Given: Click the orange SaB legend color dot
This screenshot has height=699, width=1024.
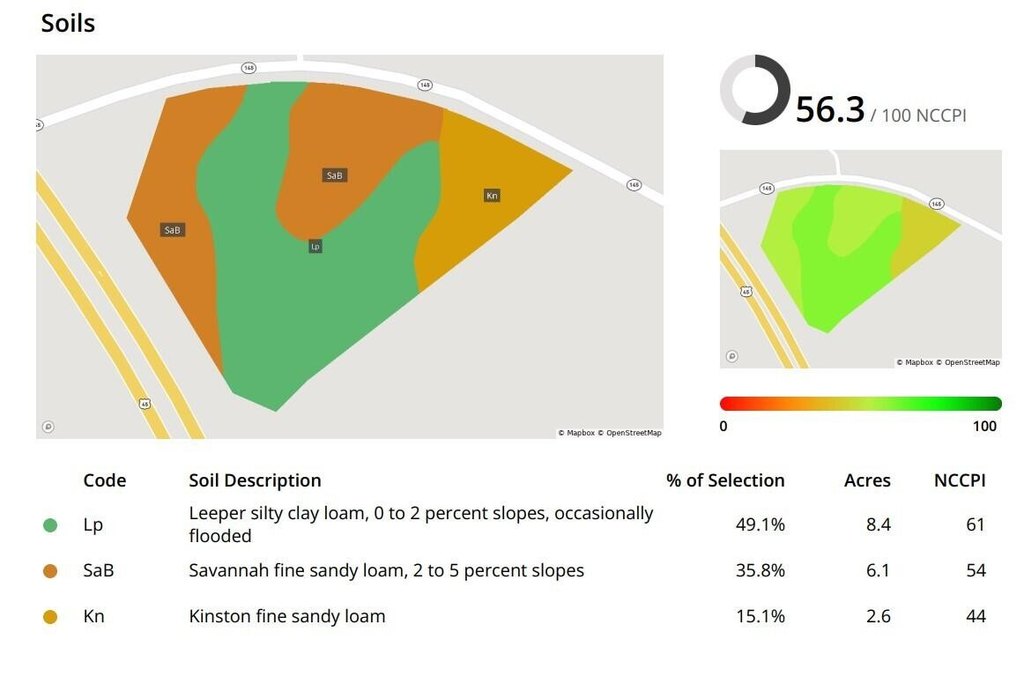Looking at the screenshot, I should point(50,571).
